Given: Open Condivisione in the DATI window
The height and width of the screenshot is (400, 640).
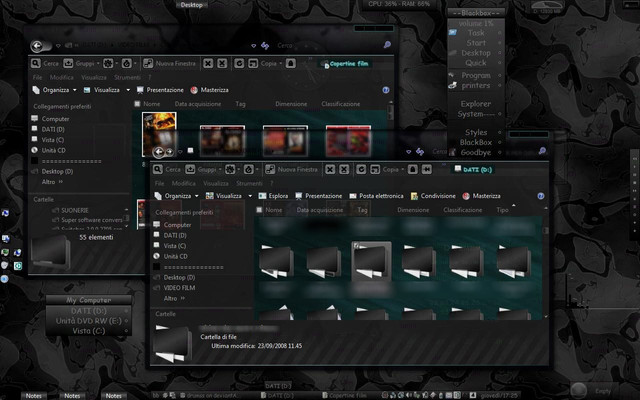Looking at the screenshot, I should pyautogui.click(x=433, y=196).
